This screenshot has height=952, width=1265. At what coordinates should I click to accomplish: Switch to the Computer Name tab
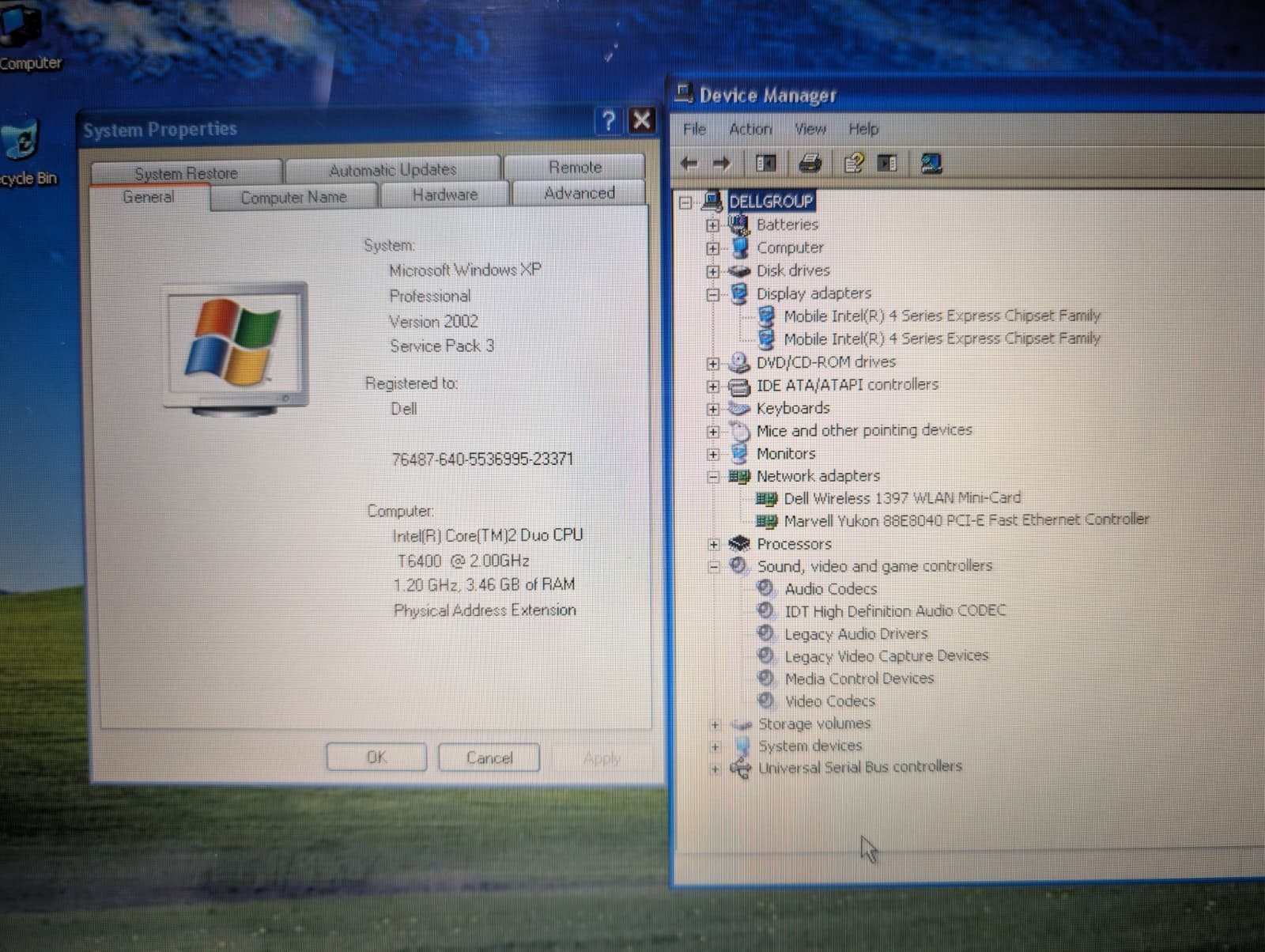click(293, 197)
